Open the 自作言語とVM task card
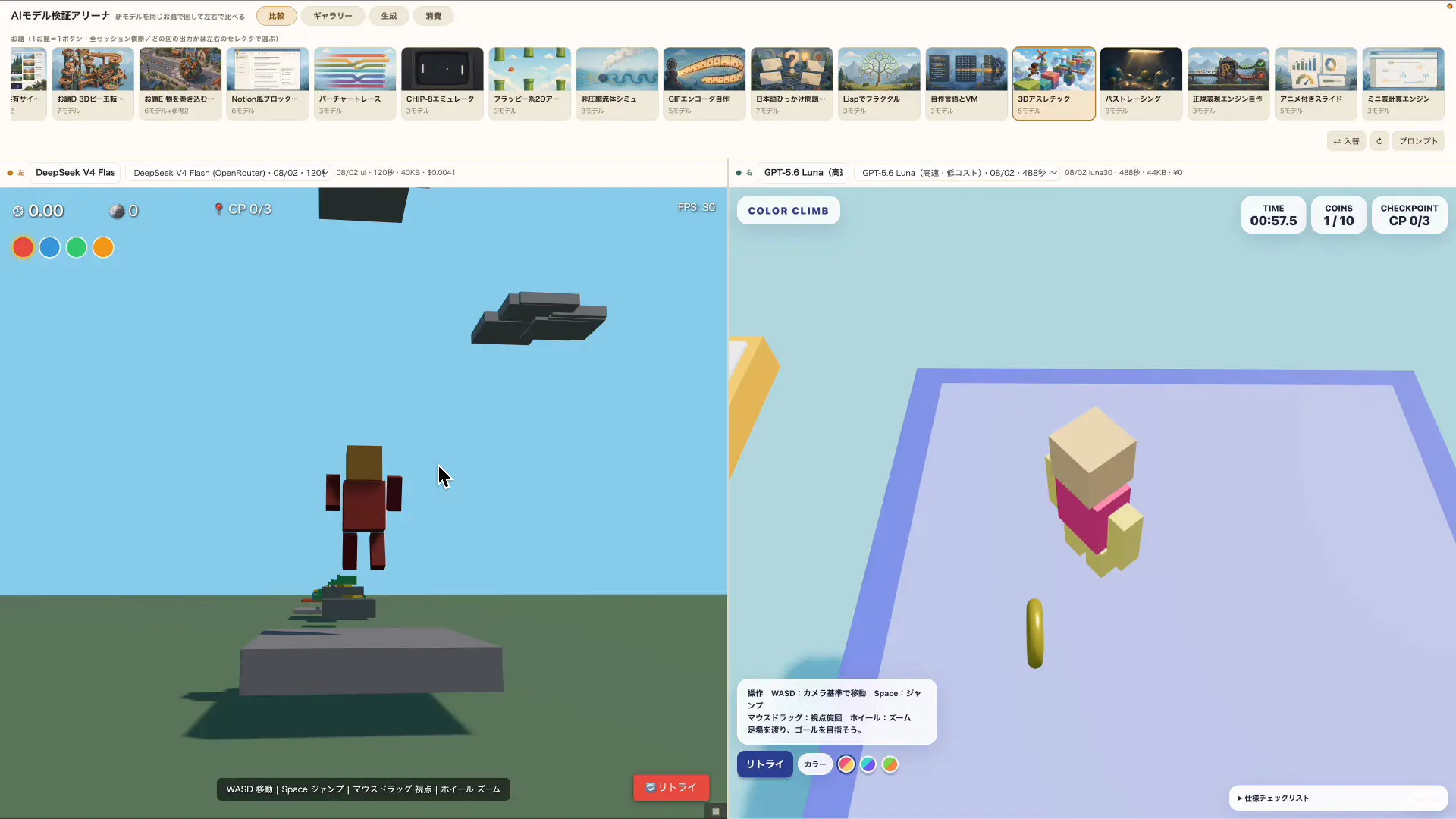 967,83
